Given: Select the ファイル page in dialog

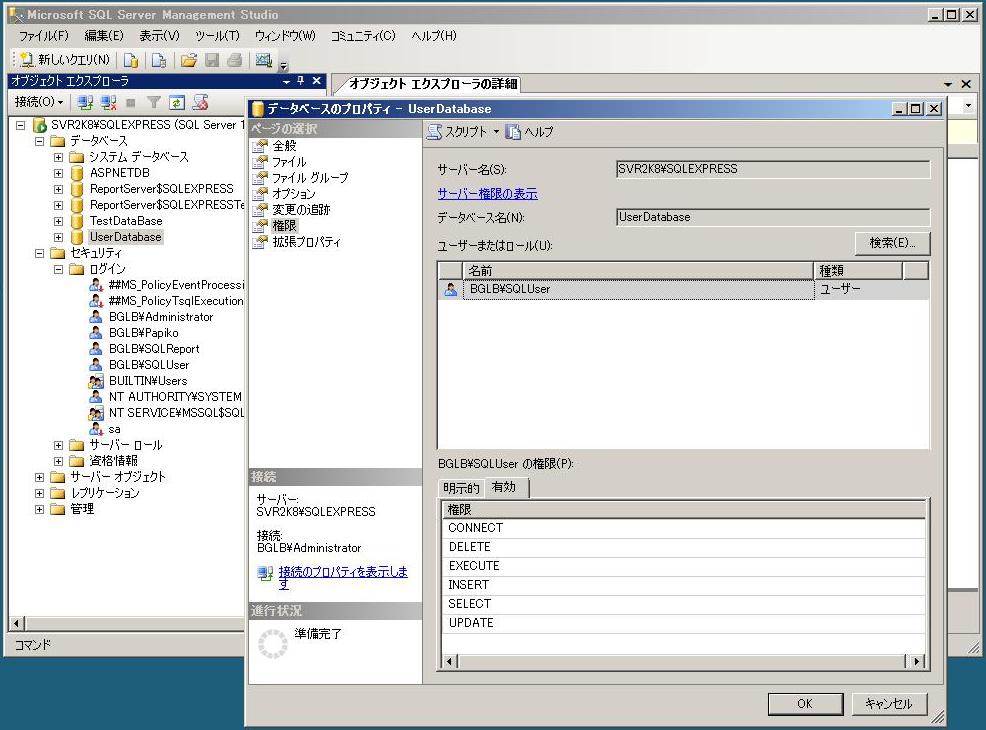Looking at the screenshot, I should (289, 162).
